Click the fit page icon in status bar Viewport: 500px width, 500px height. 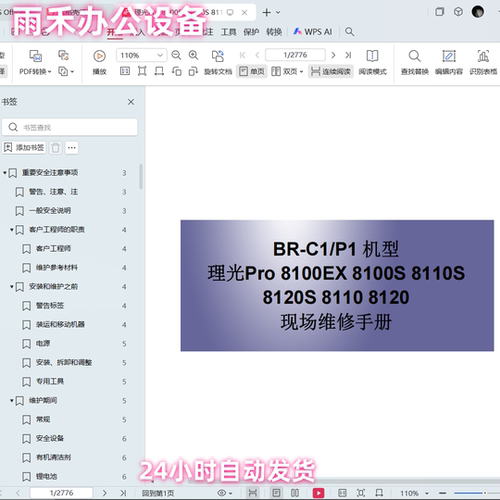(361, 493)
